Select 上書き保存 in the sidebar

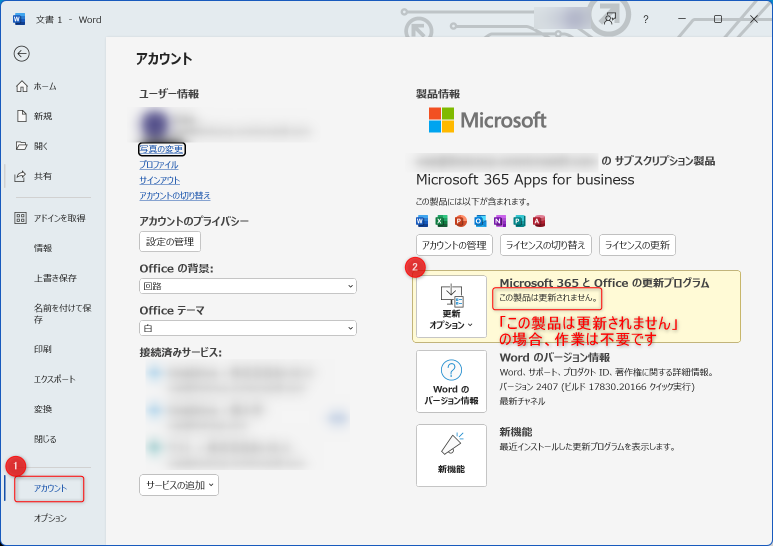[55, 278]
